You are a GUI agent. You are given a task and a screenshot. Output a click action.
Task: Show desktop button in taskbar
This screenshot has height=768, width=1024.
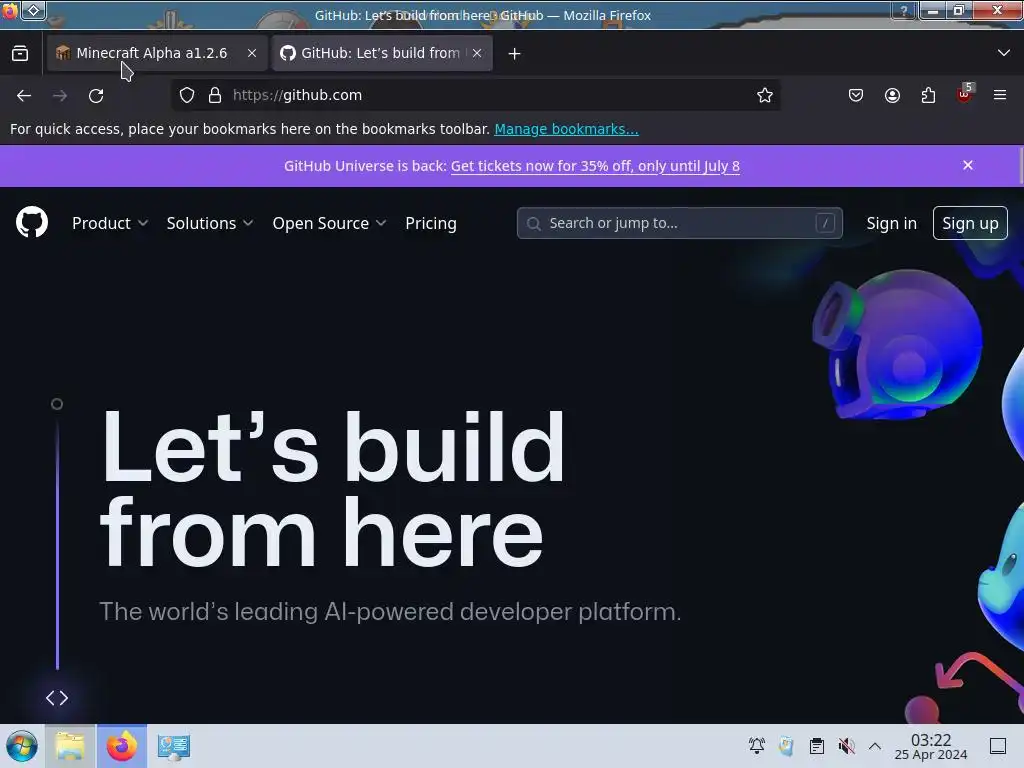click(x=998, y=746)
